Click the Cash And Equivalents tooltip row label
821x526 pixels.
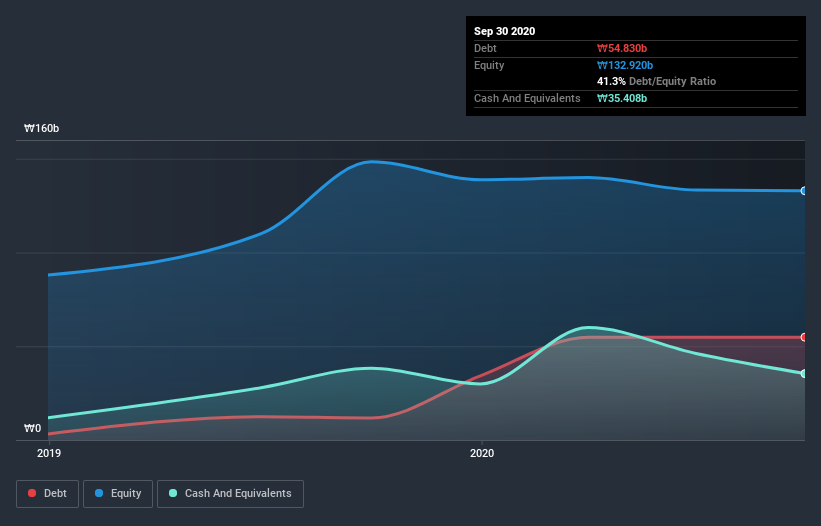coord(527,98)
